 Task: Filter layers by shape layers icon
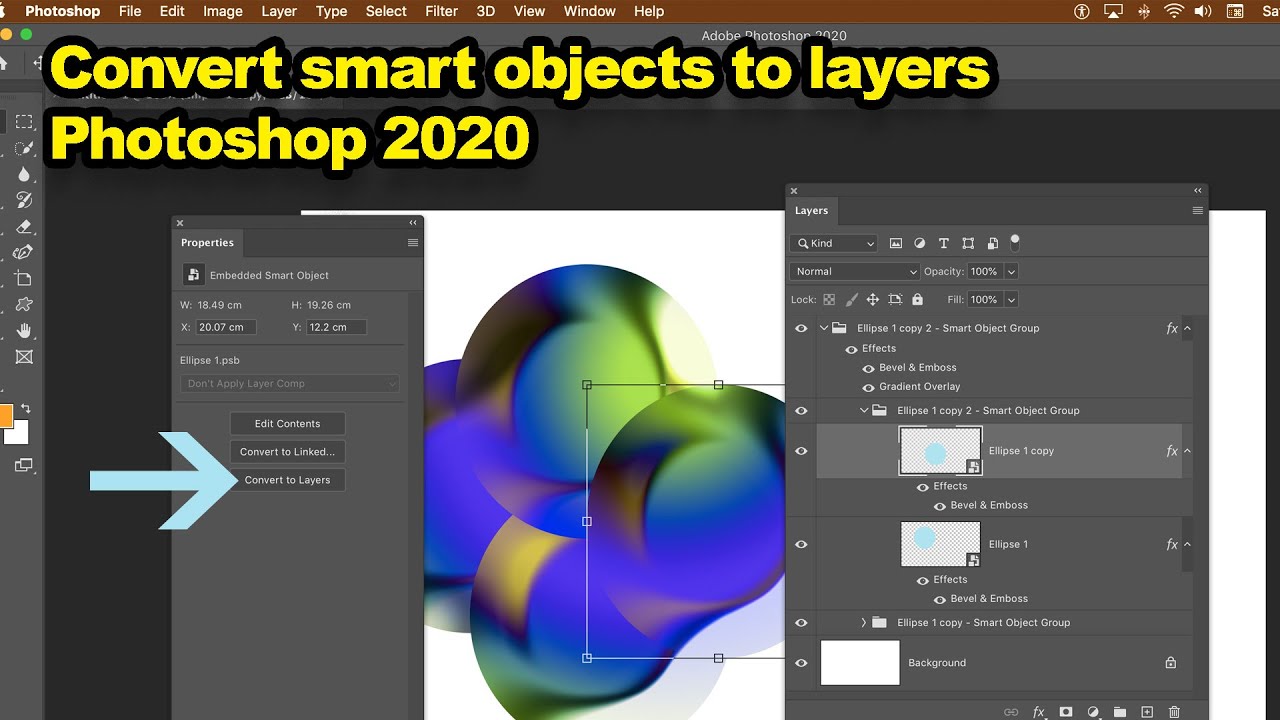click(968, 243)
